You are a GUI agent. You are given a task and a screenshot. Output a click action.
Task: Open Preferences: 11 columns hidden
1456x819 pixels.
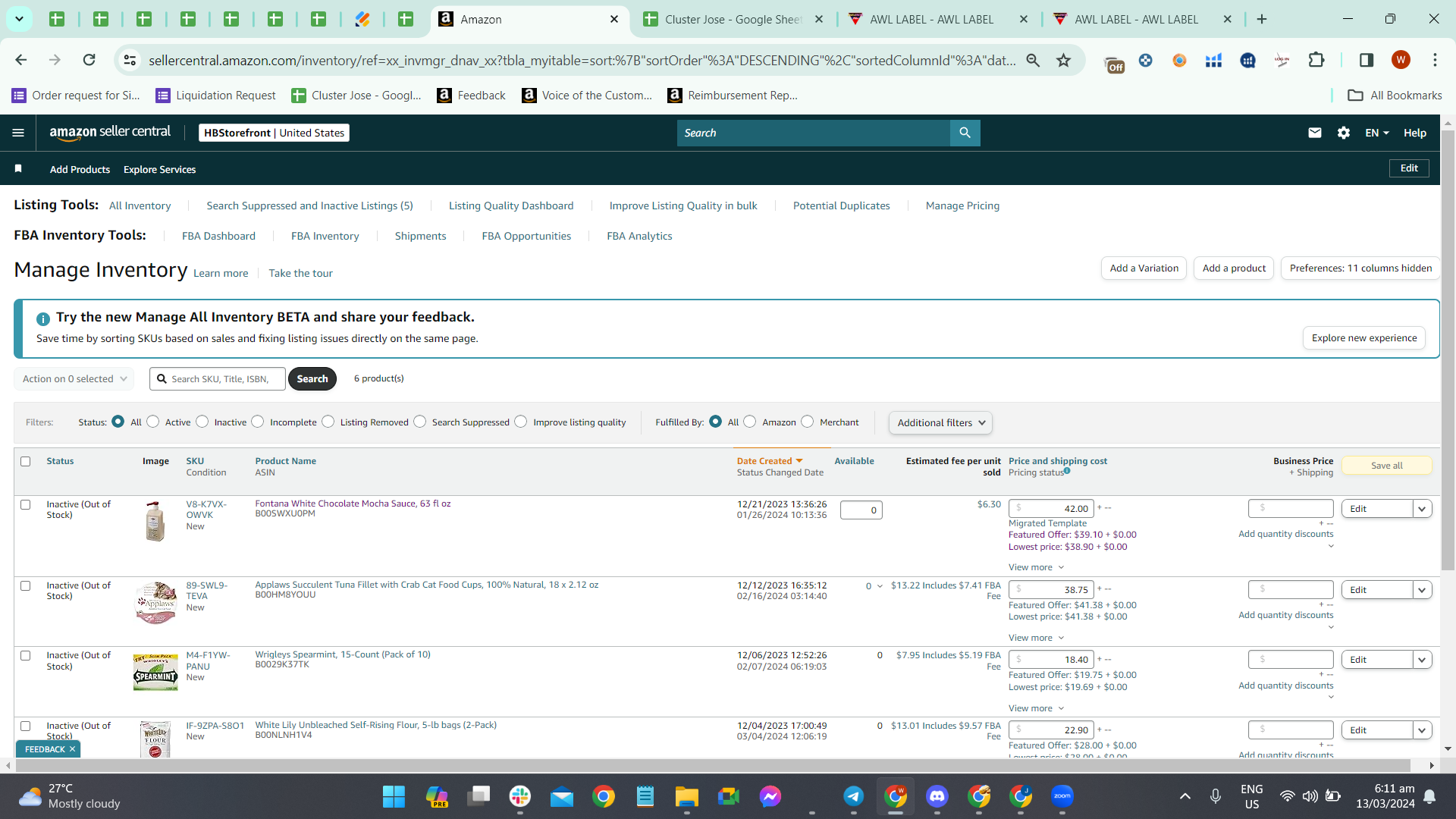pos(1360,268)
